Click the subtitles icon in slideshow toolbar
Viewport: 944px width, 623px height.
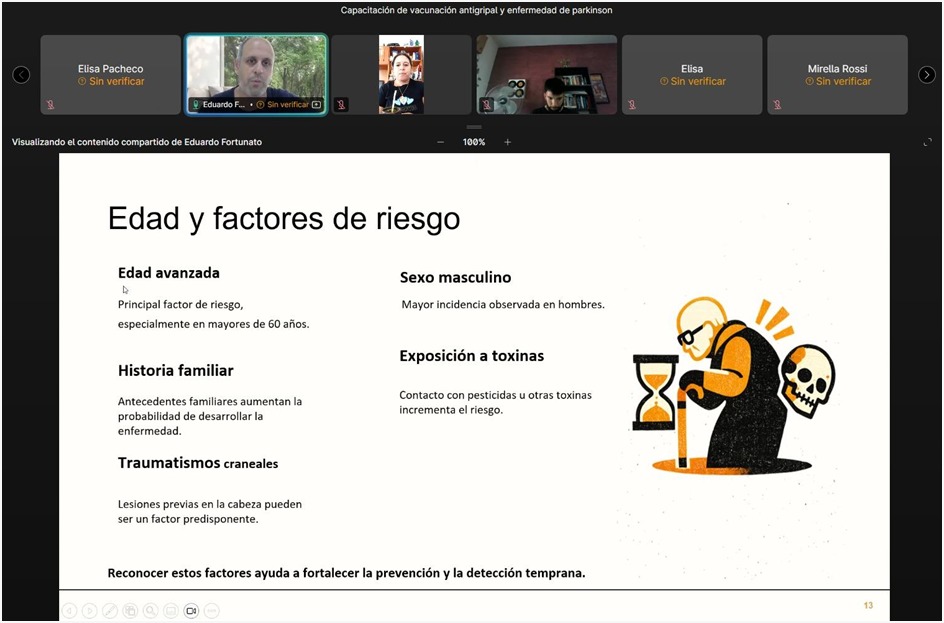(x=171, y=611)
